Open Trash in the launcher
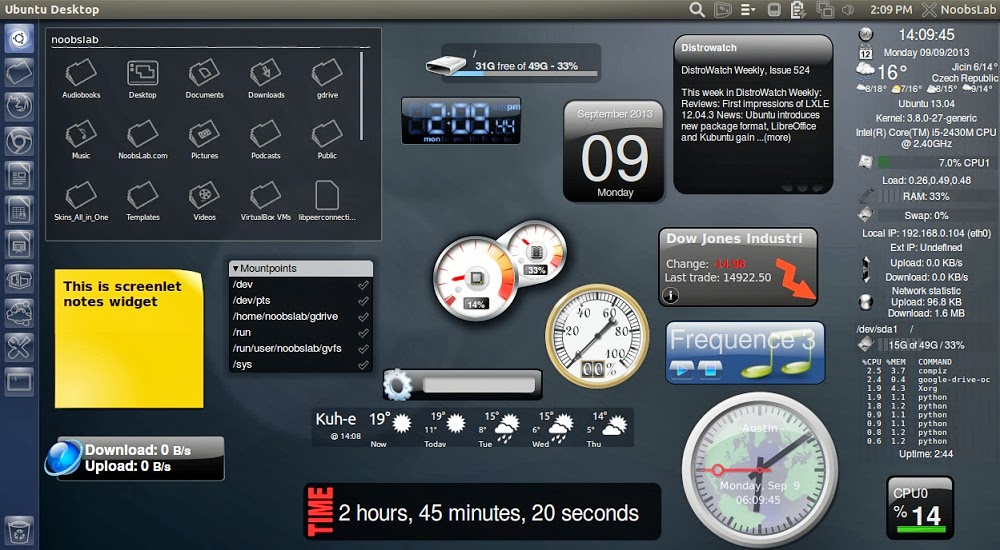 19,527
